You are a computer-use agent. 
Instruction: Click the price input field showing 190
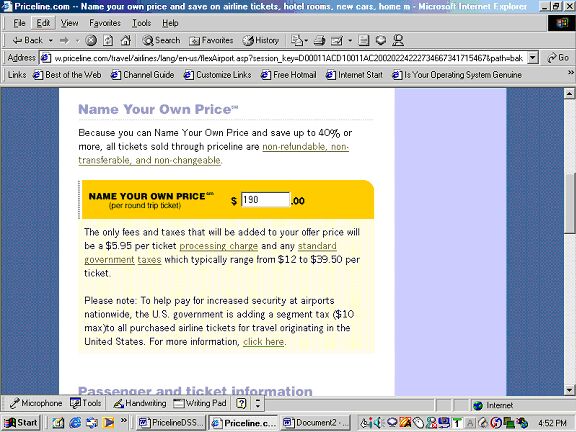pyautogui.click(x=265, y=200)
